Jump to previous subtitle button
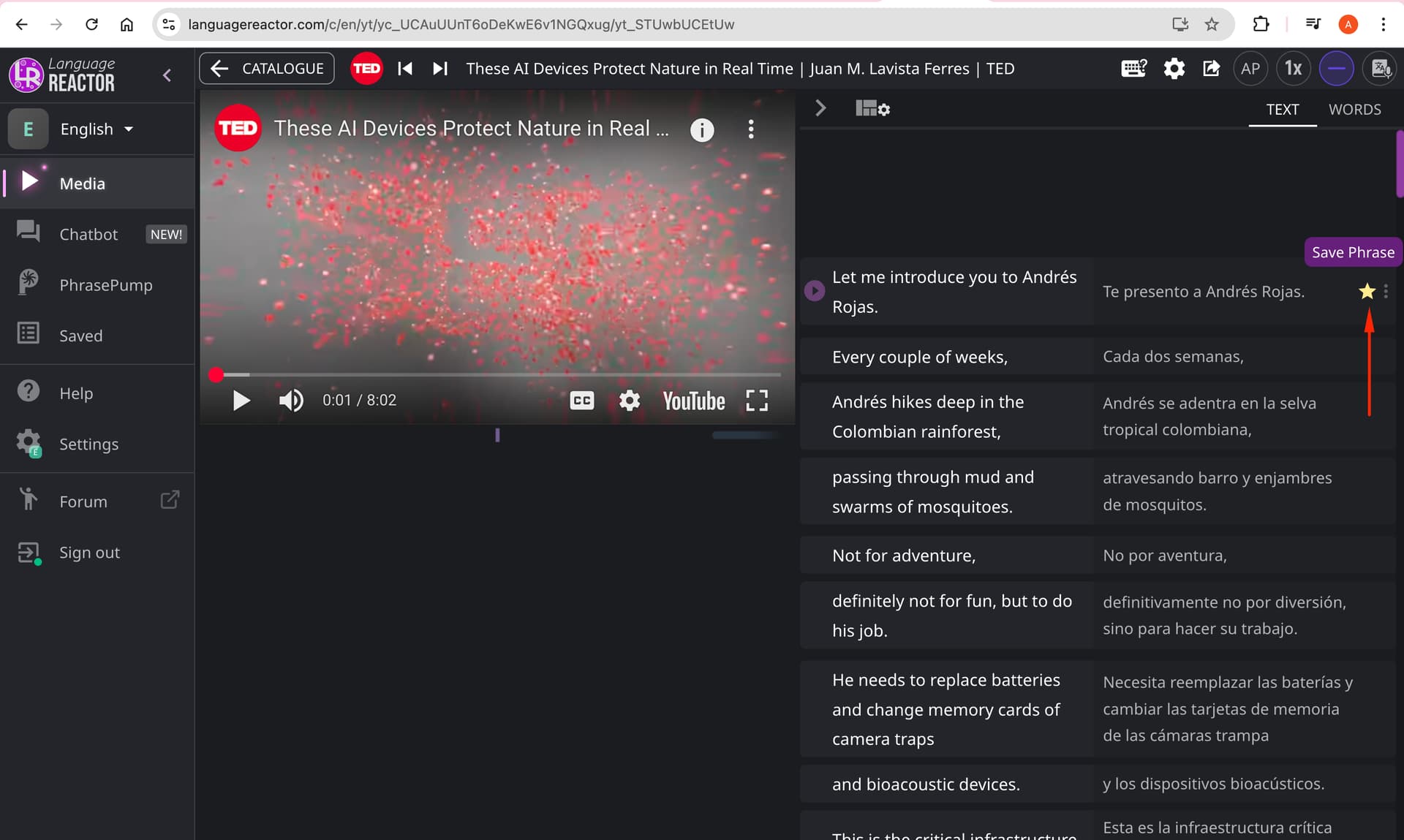The image size is (1404, 840). tap(405, 69)
